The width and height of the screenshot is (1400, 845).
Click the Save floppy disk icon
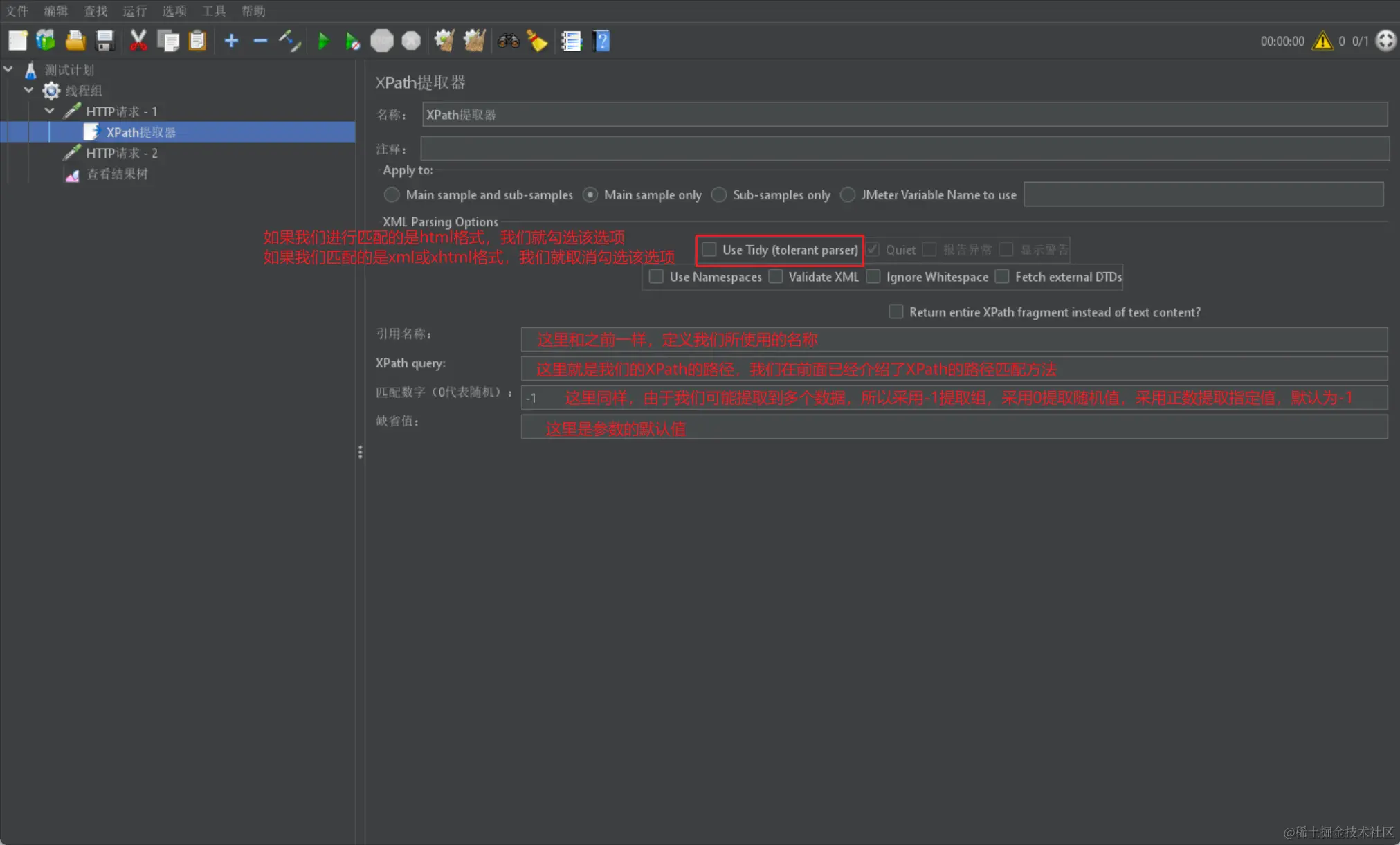104,41
